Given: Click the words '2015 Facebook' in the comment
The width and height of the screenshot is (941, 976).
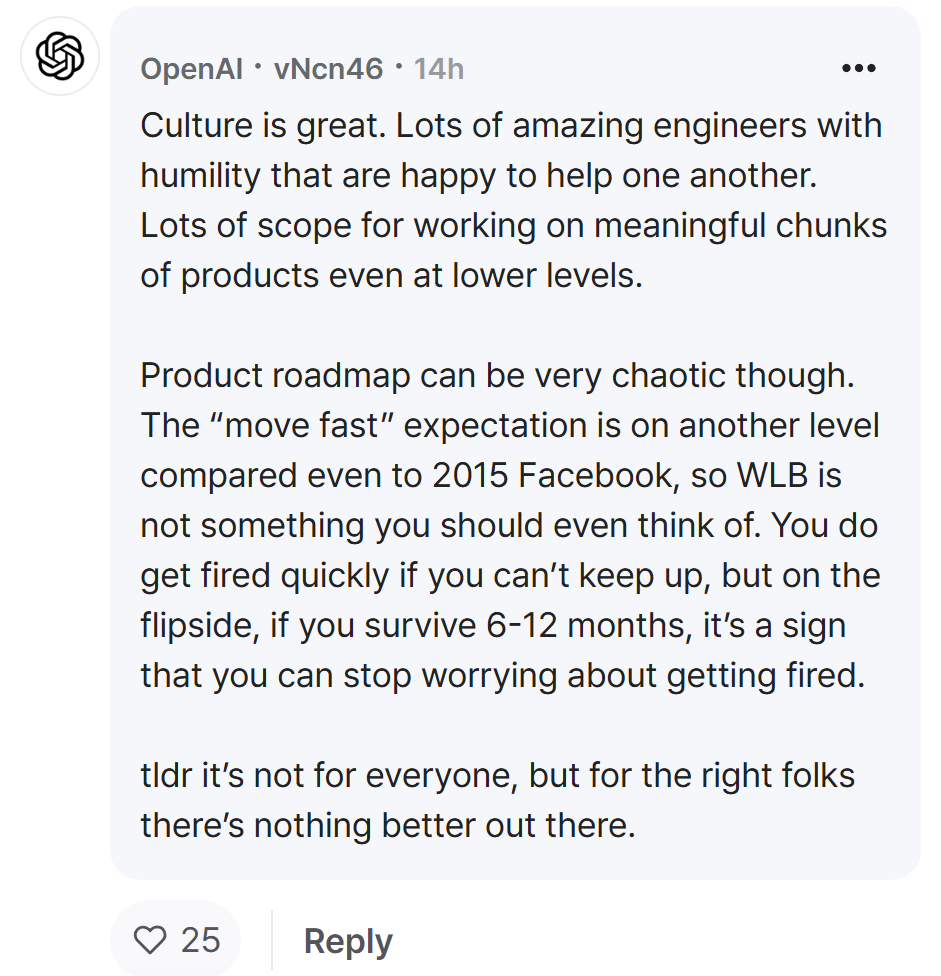Looking at the screenshot, I should pyautogui.click(x=553, y=476).
